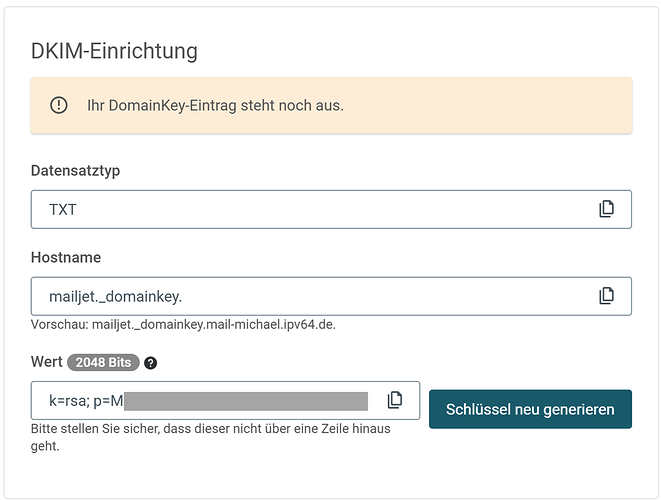Click the k=rsa; p=M text in Wert
This screenshot has height=500, width=661.
(86, 401)
